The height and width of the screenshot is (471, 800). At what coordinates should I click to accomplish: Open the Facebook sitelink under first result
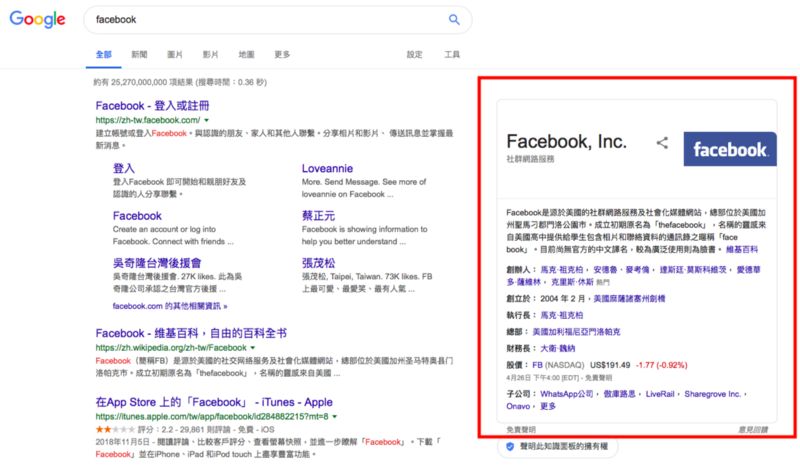click(x=137, y=216)
